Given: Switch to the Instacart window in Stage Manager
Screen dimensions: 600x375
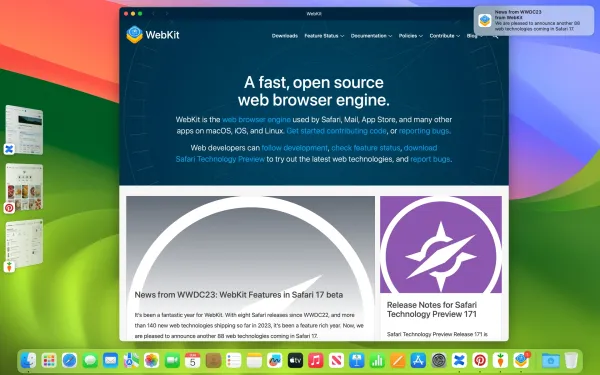Looking at the screenshot, I should [24, 243].
